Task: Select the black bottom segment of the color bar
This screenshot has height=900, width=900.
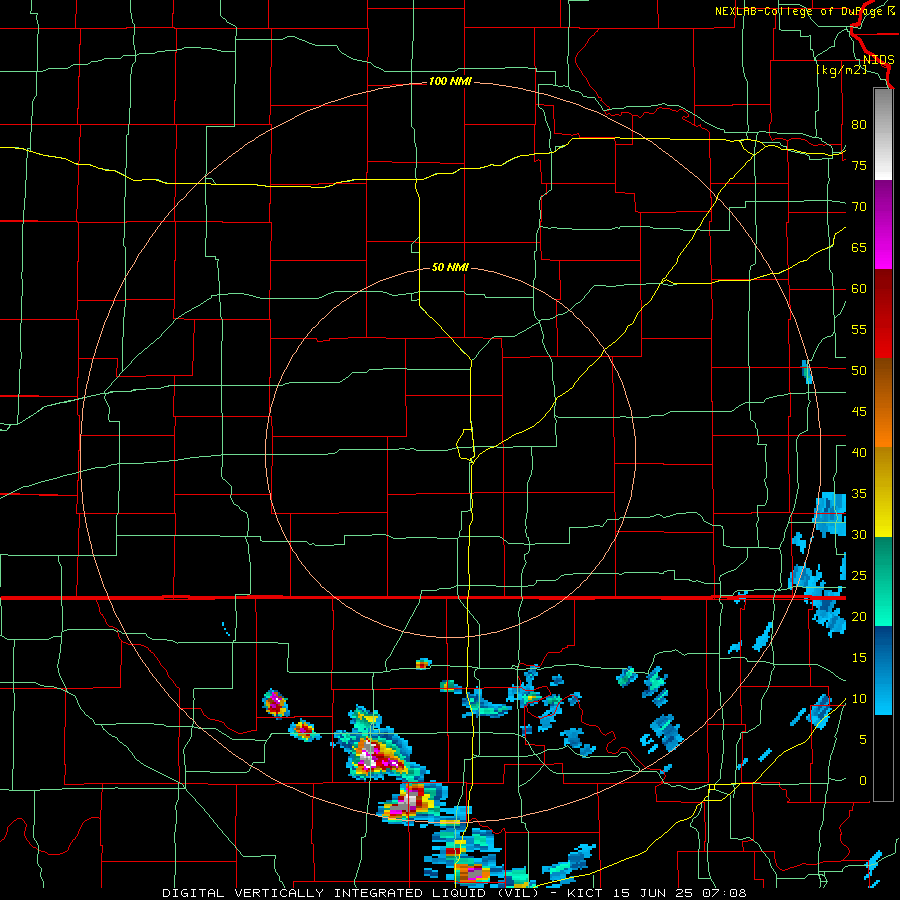Action: tap(883, 758)
